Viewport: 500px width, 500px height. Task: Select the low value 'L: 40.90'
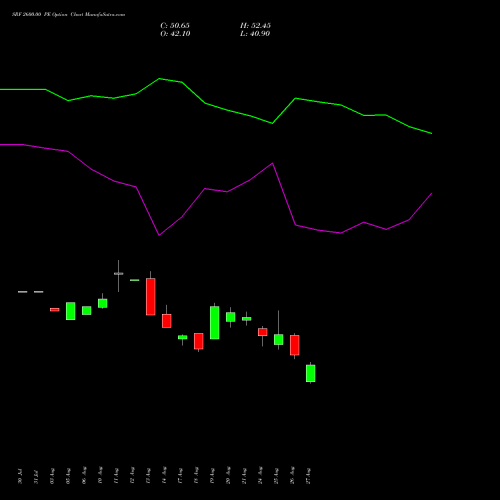click(255, 34)
